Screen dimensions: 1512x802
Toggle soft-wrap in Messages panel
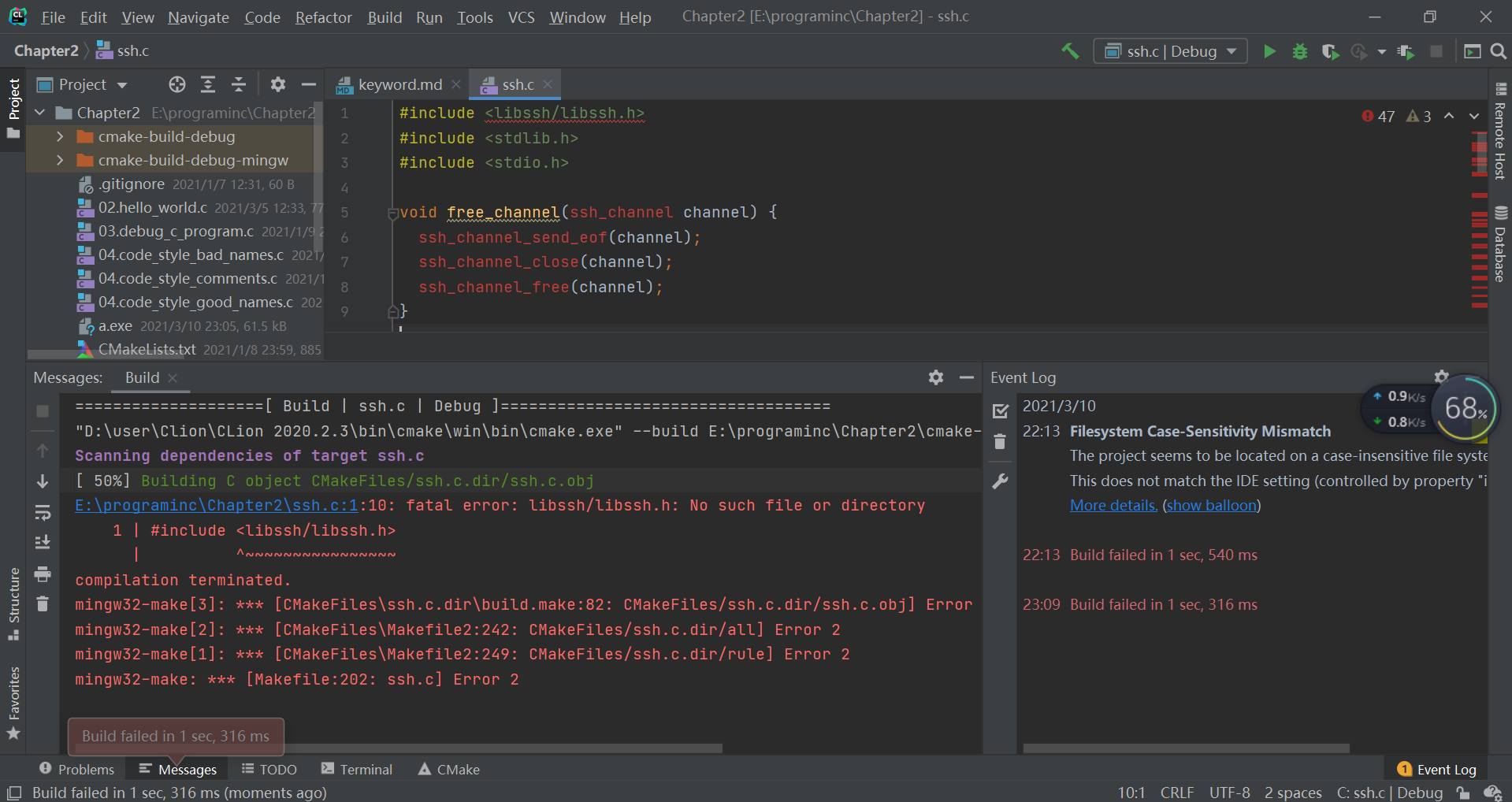[43, 513]
